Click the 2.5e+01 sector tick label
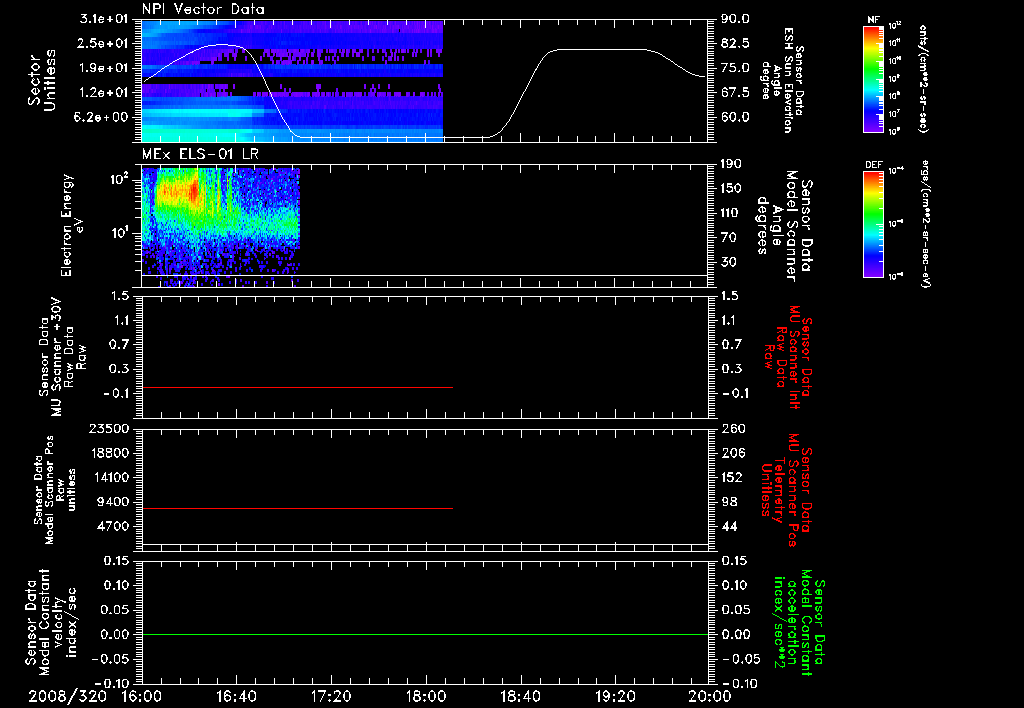The image size is (1024, 708). point(104,43)
